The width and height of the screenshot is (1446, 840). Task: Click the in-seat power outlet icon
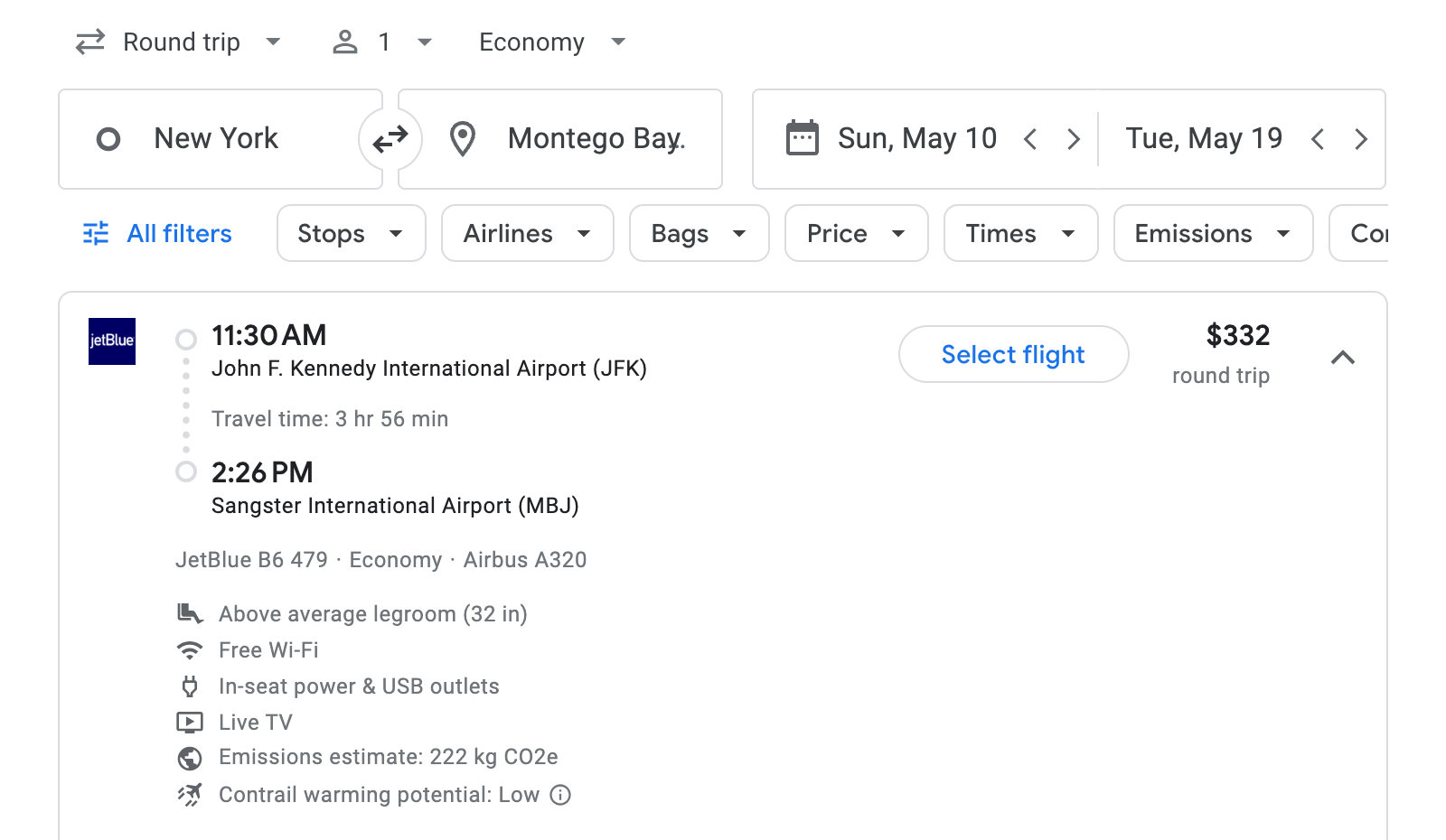pyautogui.click(x=190, y=686)
